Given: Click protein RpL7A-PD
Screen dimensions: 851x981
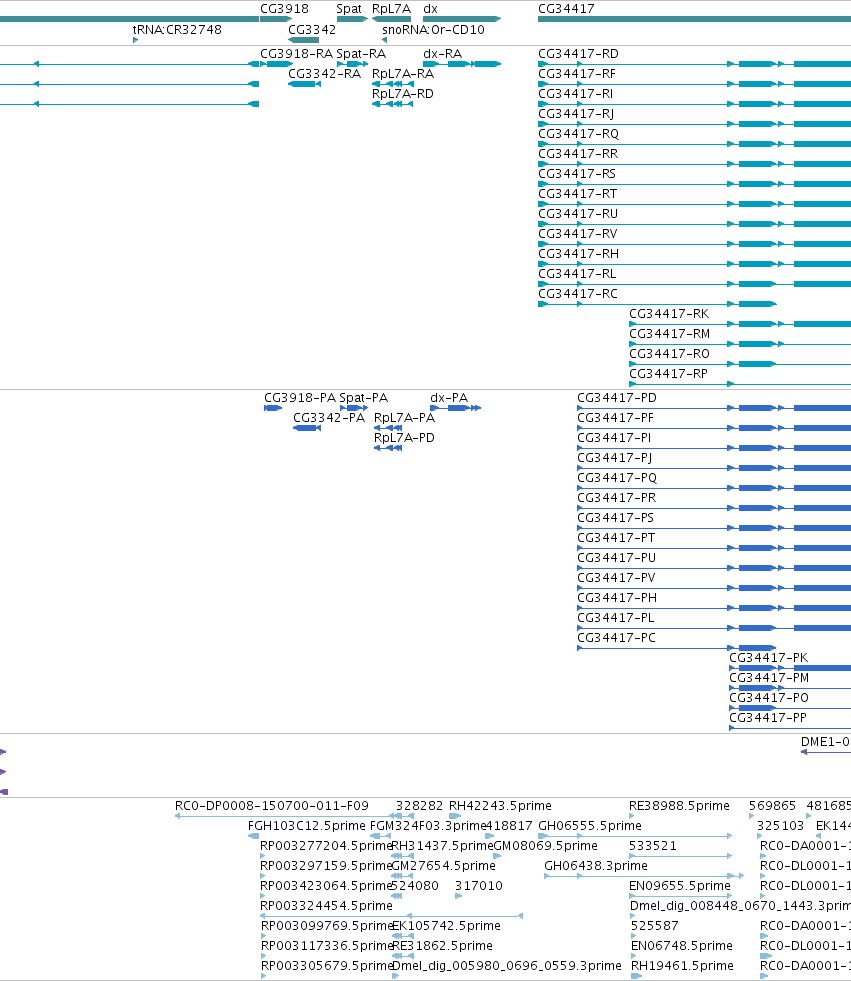Looking at the screenshot, I should click(404, 438).
